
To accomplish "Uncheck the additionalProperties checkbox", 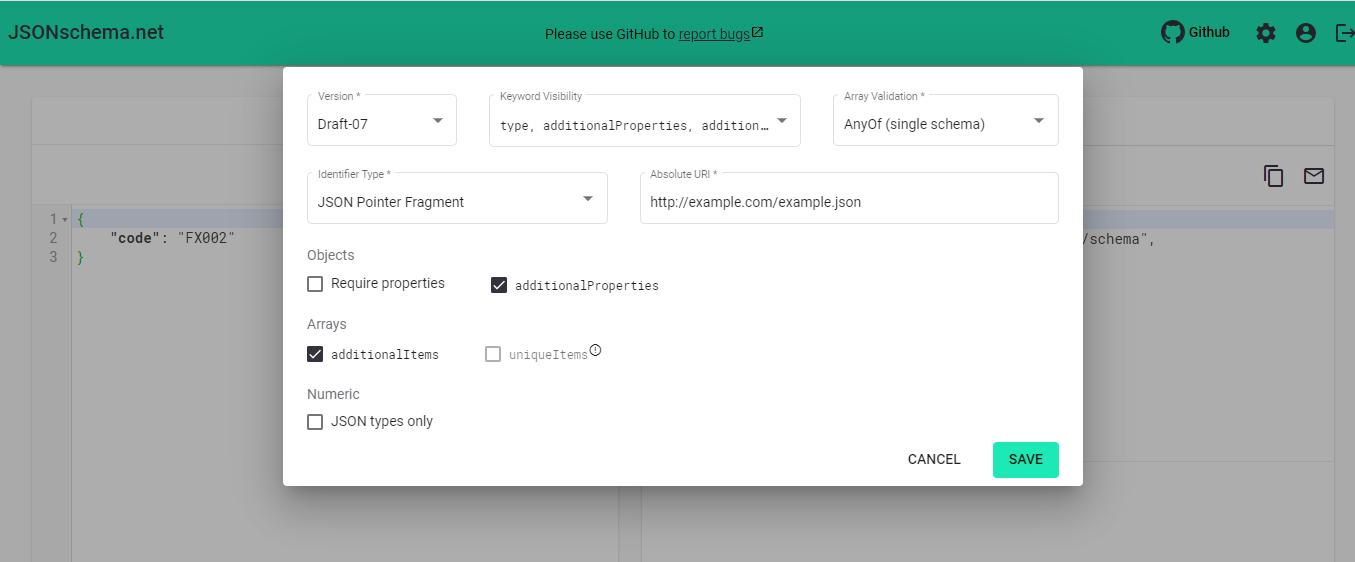I will 499,285.
